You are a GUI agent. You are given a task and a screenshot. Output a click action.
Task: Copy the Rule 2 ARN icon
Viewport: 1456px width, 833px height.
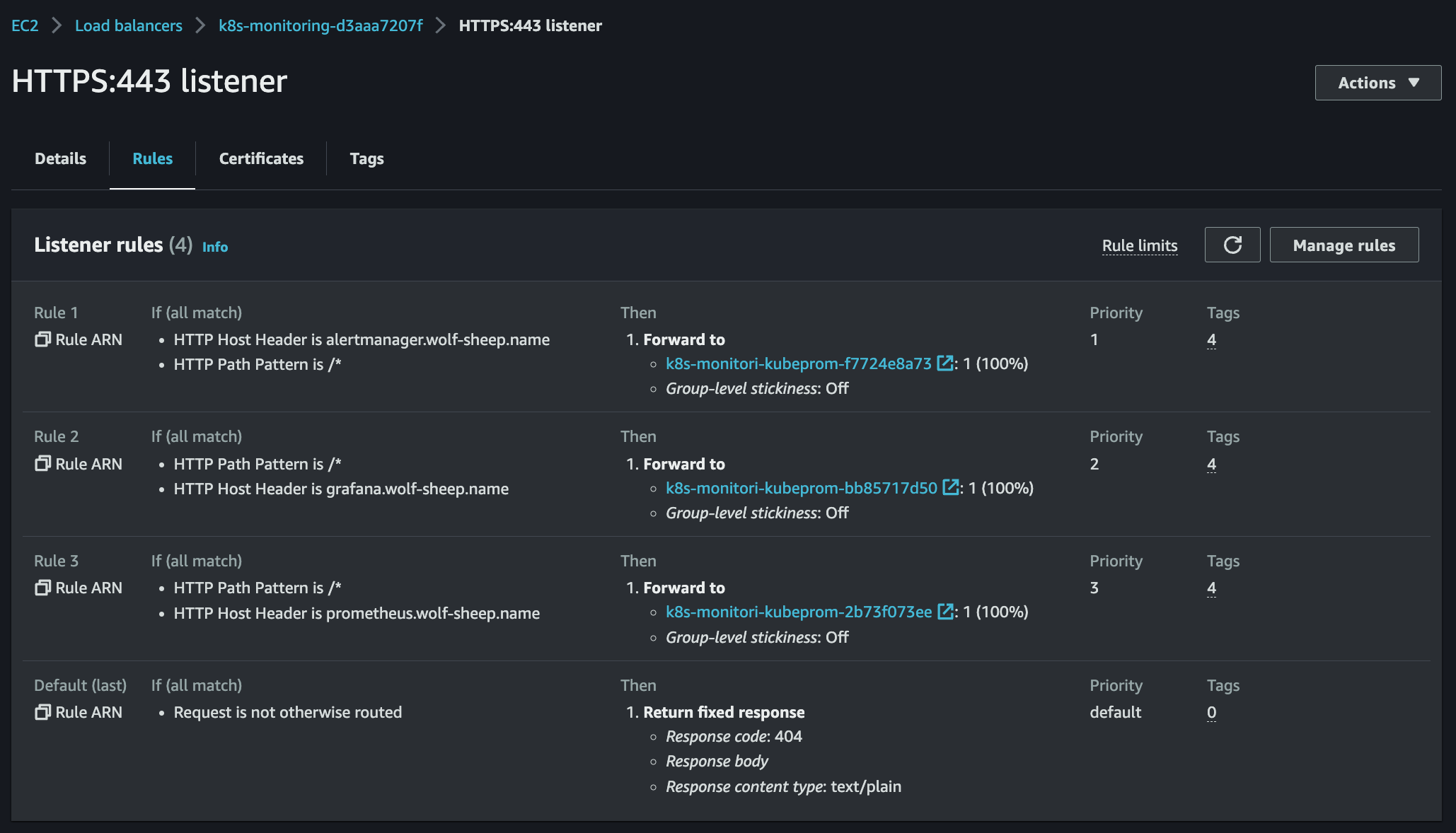pos(42,464)
